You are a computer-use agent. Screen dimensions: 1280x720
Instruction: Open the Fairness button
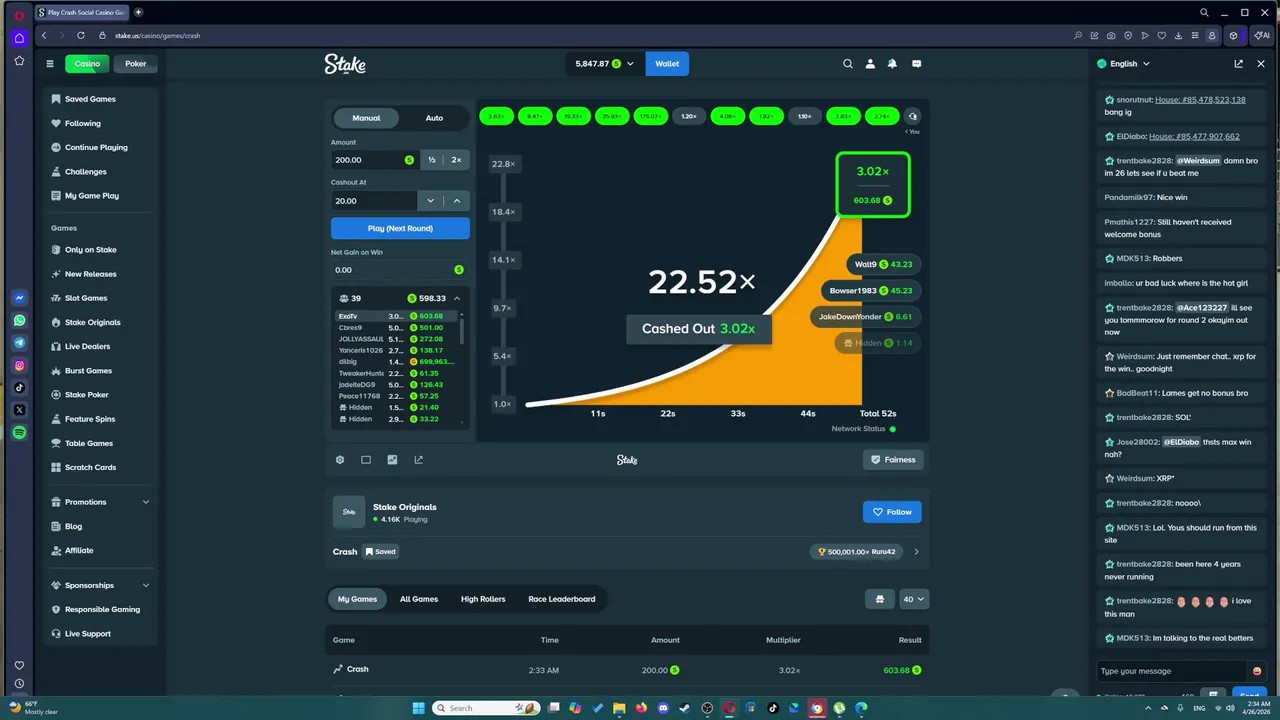(893, 460)
